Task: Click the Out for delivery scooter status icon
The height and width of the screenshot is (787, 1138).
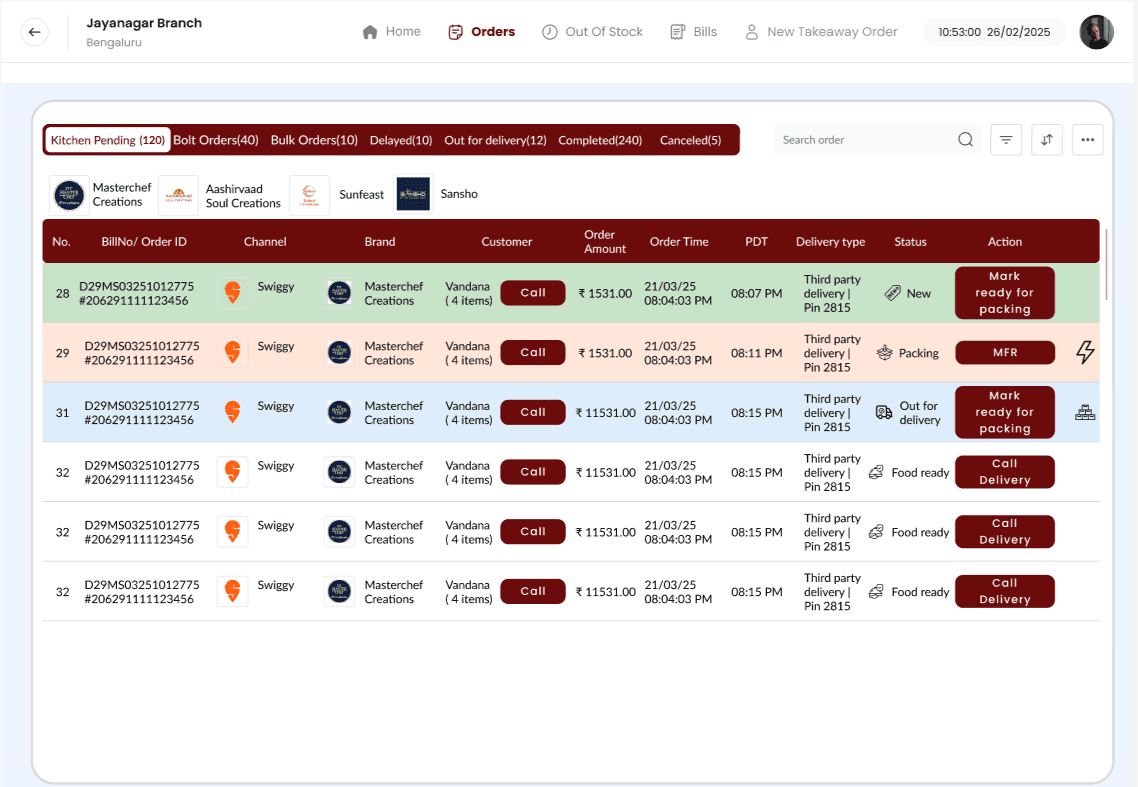Action: [x=882, y=411]
